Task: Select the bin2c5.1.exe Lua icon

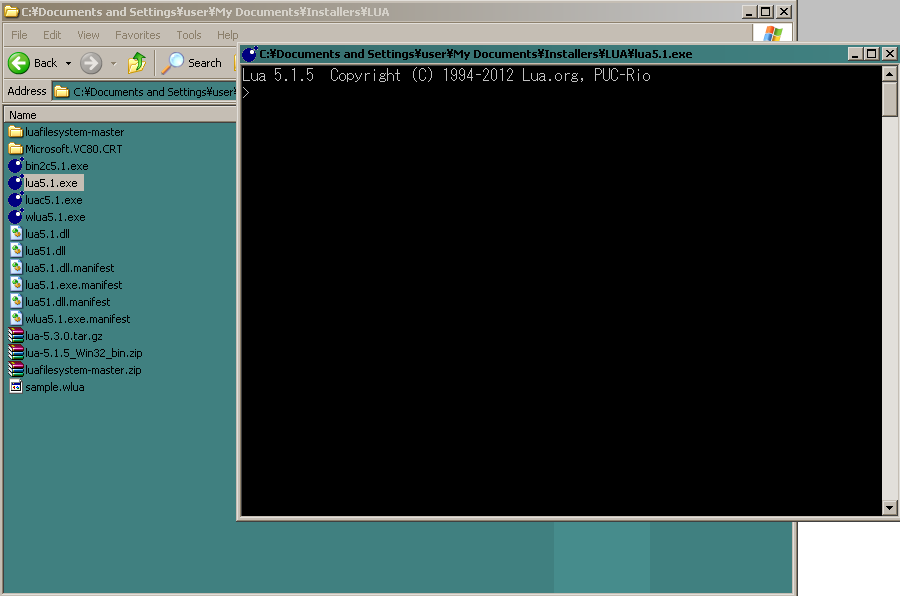Action: pyautogui.click(x=15, y=166)
